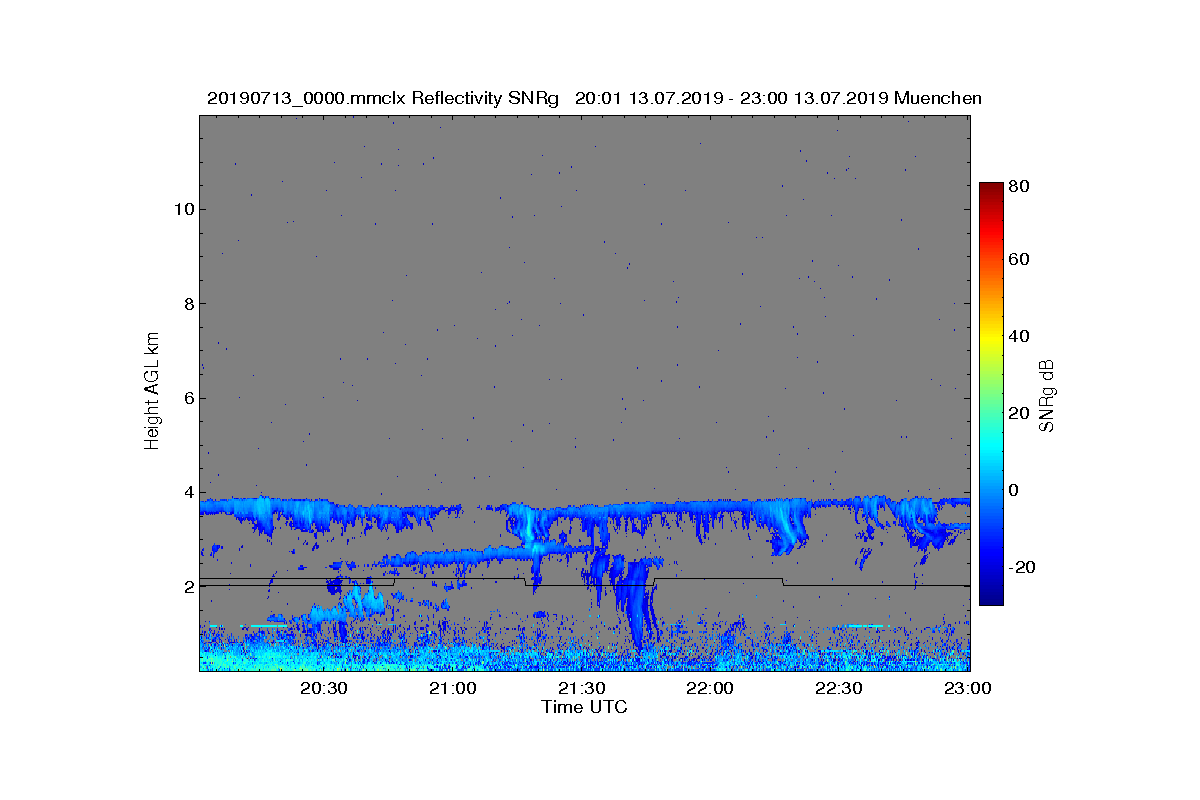Click the colorbar tick label 80

point(1019,186)
